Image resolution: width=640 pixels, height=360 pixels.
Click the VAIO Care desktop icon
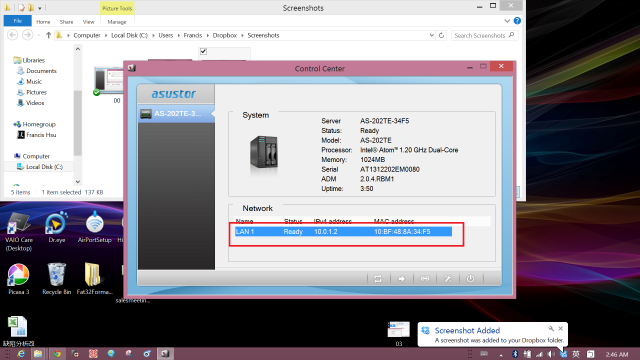18,231
